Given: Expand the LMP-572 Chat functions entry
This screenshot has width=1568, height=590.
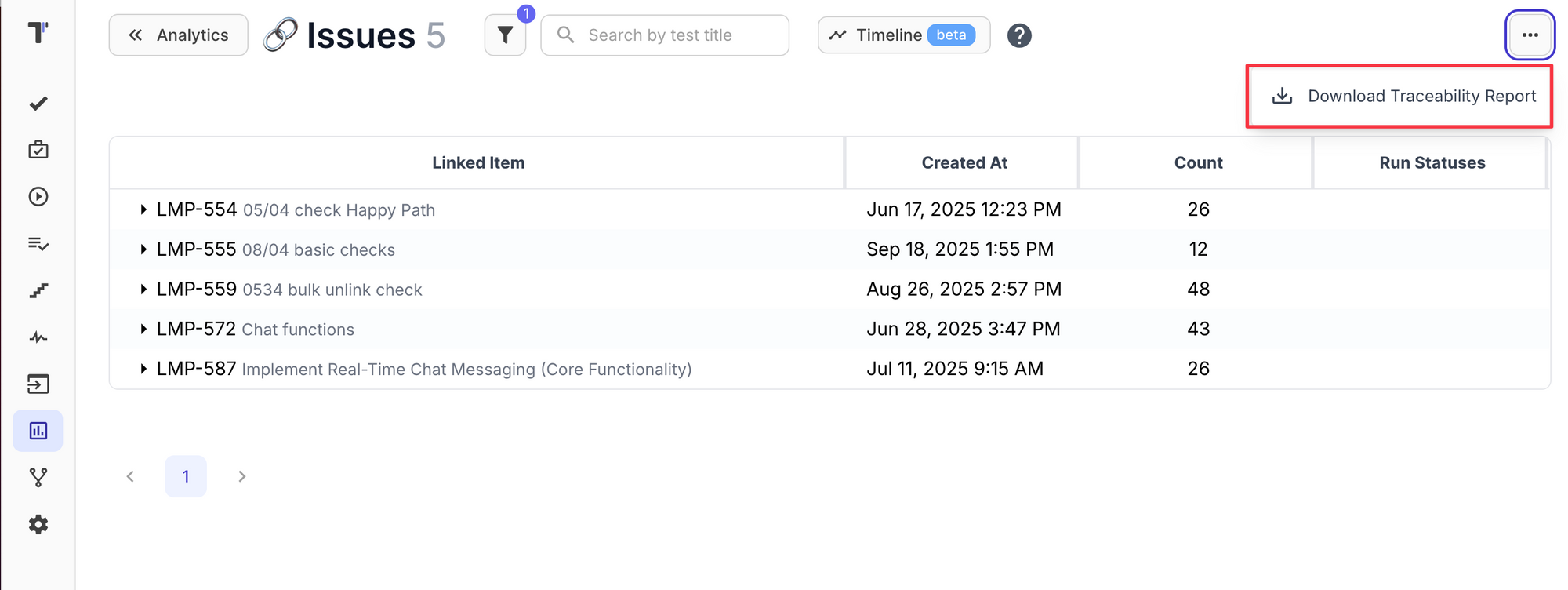Looking at the screenshot, I should click(143, 329).
